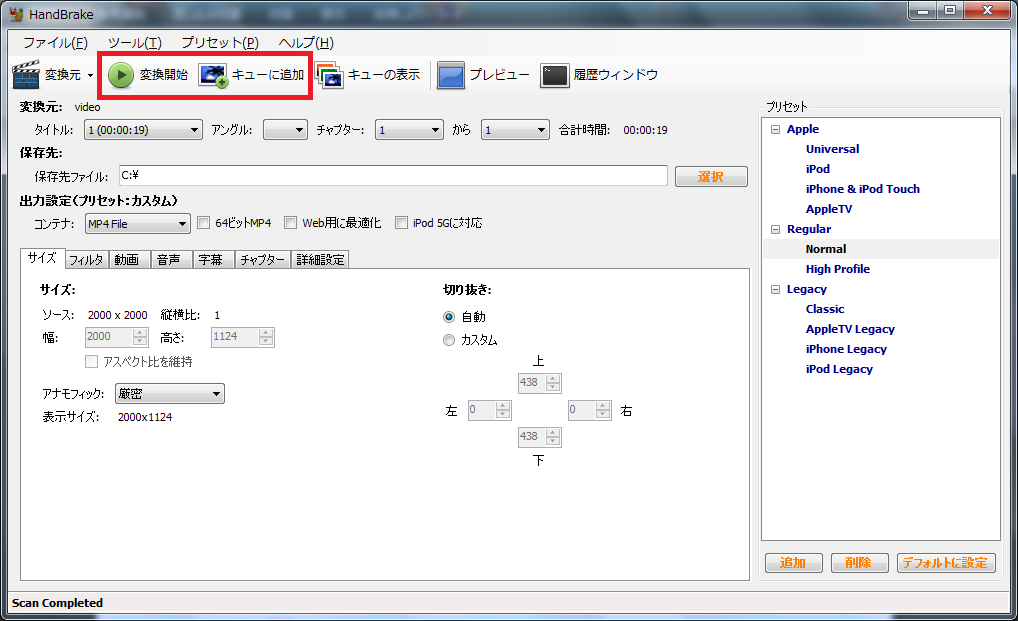This screenshot has height=621, width=1018.
Task: Click the 高さ height stepper field
Action: tap(243, 337)
